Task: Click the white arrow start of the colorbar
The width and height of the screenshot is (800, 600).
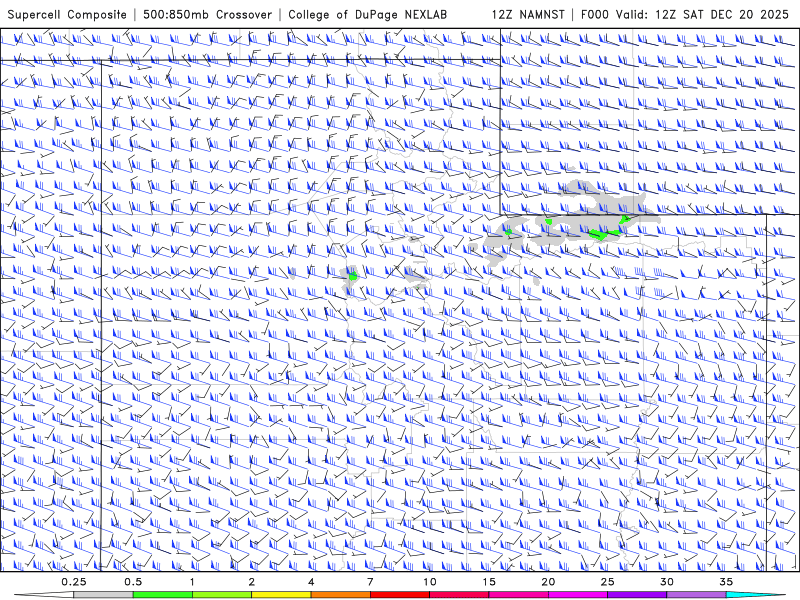Action: [44, 595]
